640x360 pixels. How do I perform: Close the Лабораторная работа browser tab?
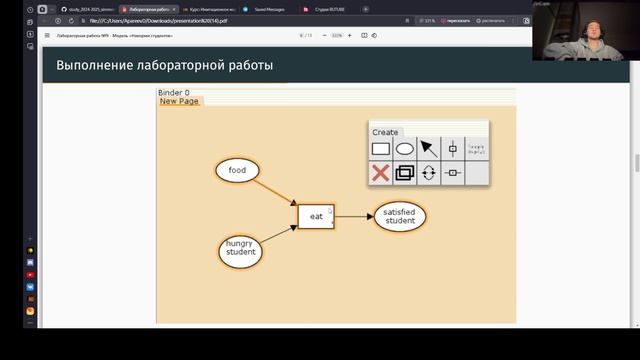(174, 9)
